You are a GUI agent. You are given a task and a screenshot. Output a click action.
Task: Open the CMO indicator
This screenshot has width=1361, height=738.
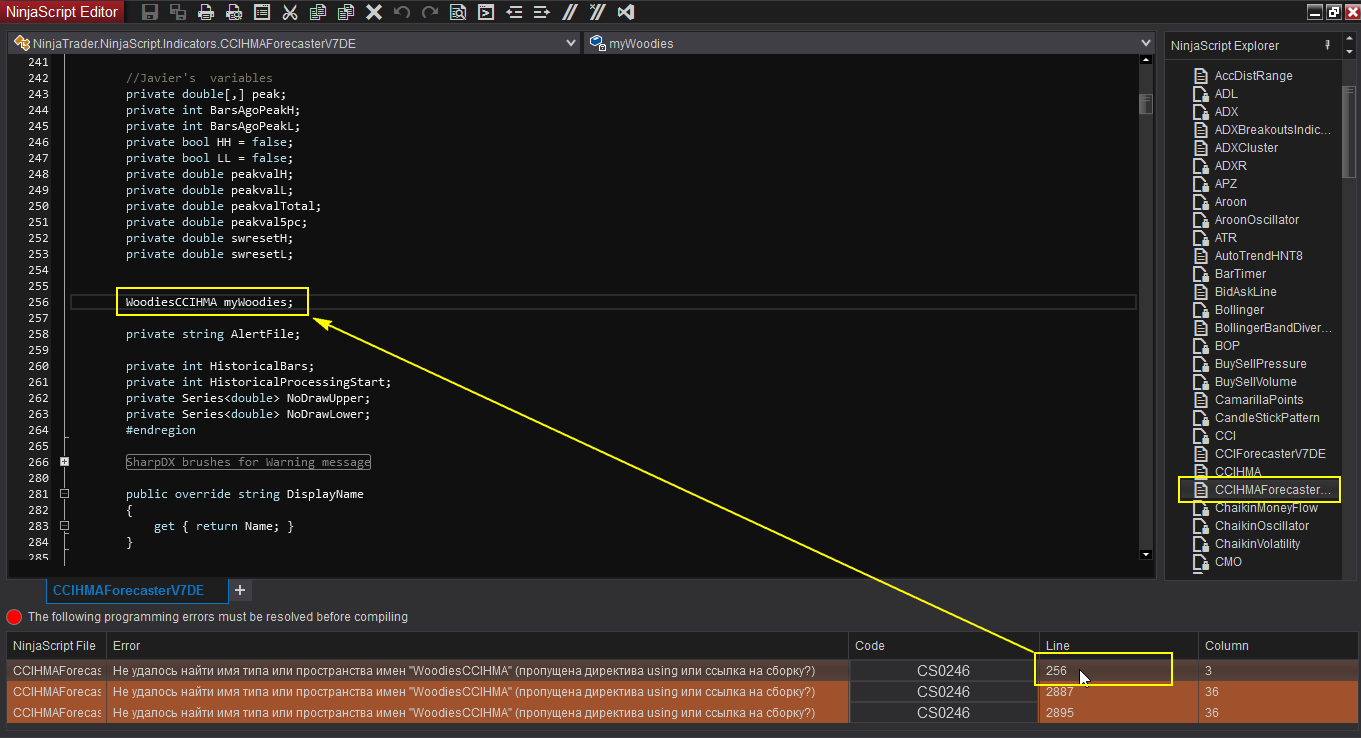[1228, 562]
